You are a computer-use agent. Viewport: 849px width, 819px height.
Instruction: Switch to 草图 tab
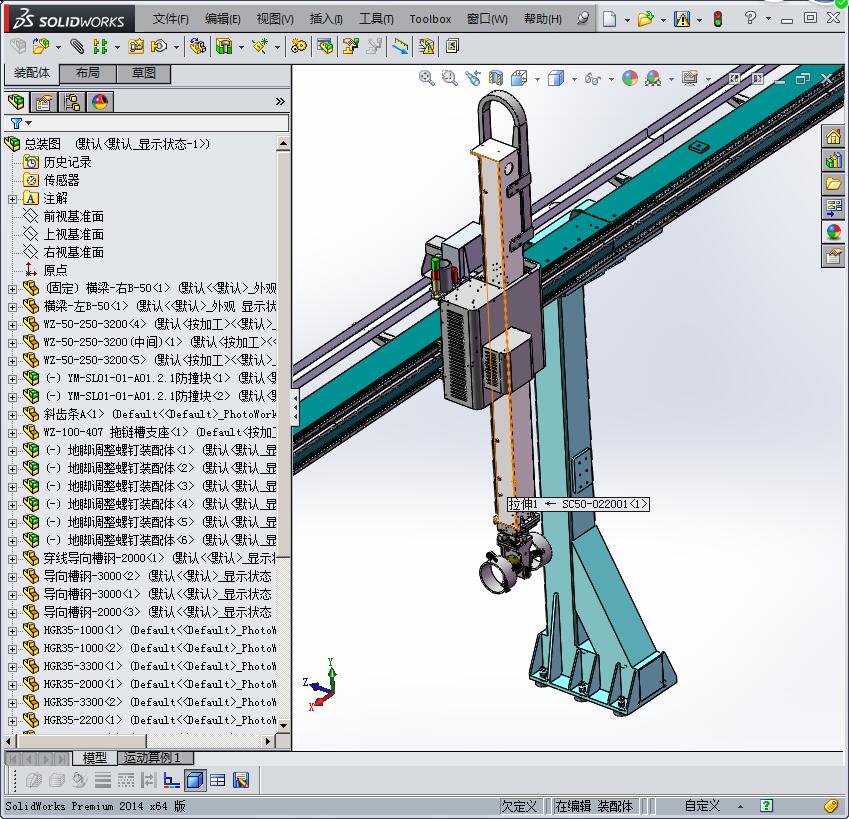click(143, 73)
